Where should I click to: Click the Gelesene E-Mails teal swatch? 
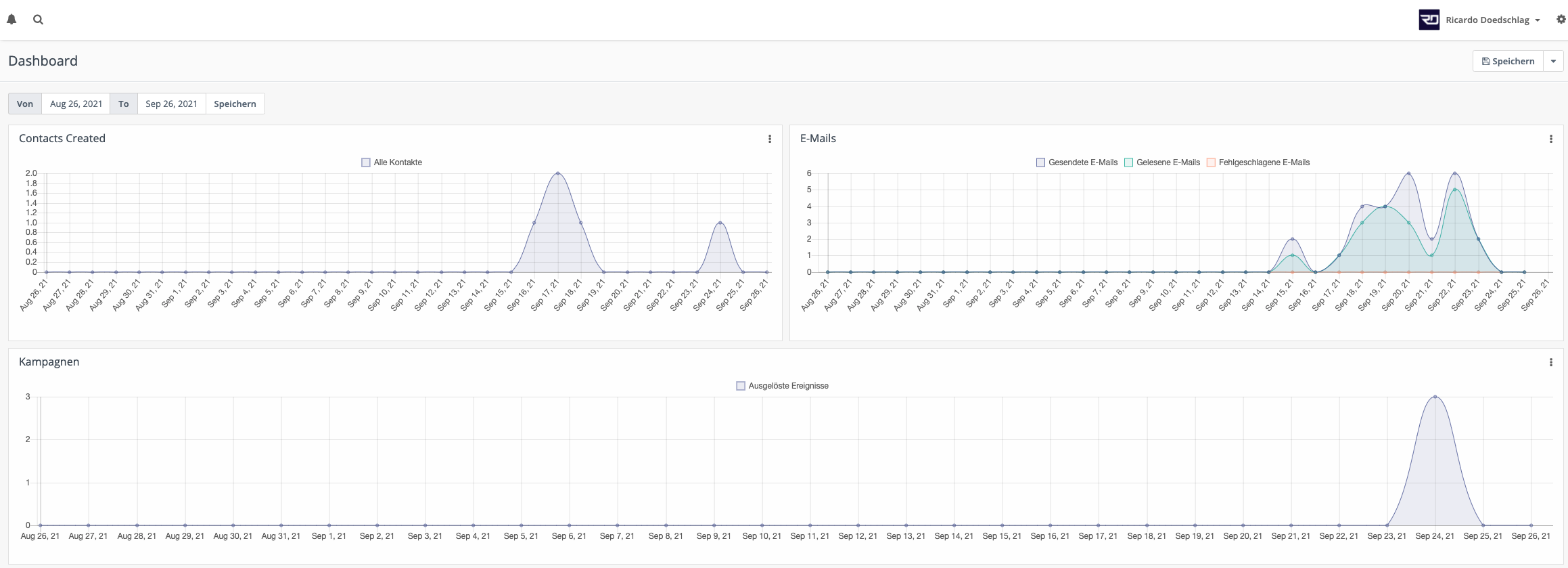pos(1128,162)
